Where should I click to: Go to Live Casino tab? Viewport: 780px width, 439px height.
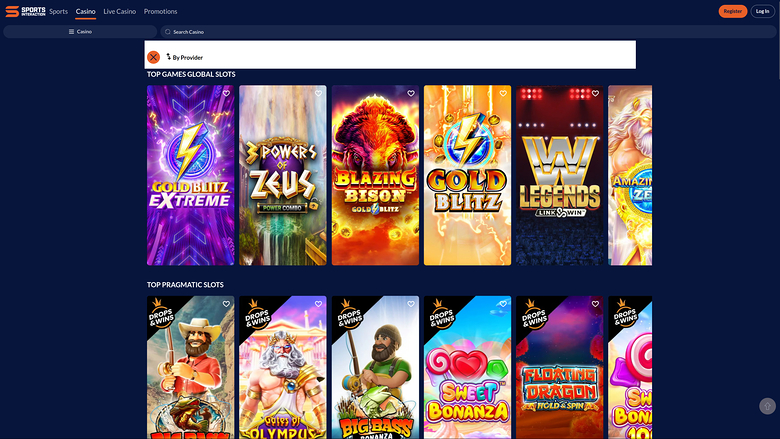(x=119, y=11)
